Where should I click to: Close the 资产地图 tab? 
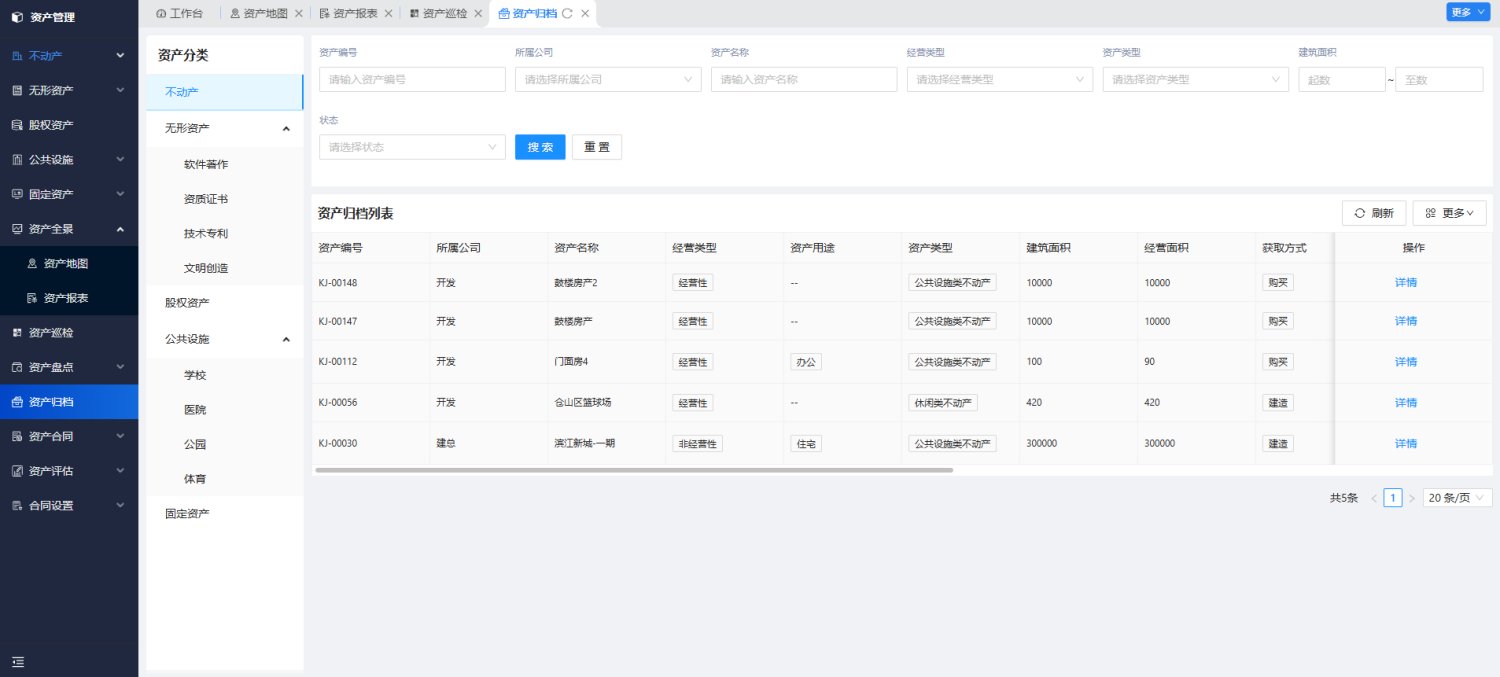click(x=298, y=13)
